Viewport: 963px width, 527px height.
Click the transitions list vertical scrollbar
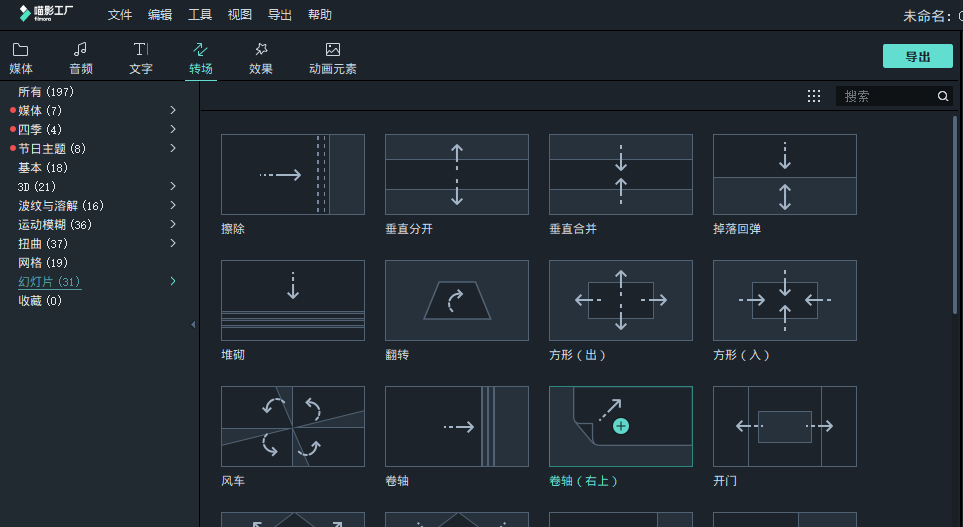(955, 215)
